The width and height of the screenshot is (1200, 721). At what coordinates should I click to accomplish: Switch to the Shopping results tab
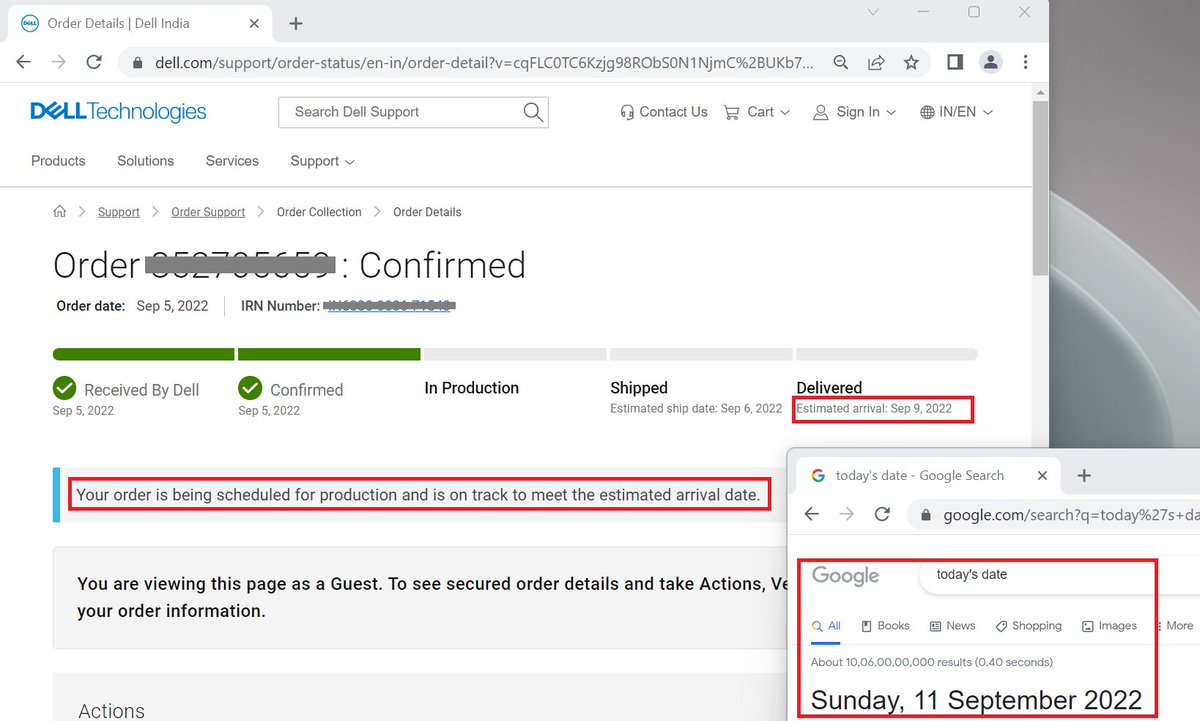[1028, 626]
